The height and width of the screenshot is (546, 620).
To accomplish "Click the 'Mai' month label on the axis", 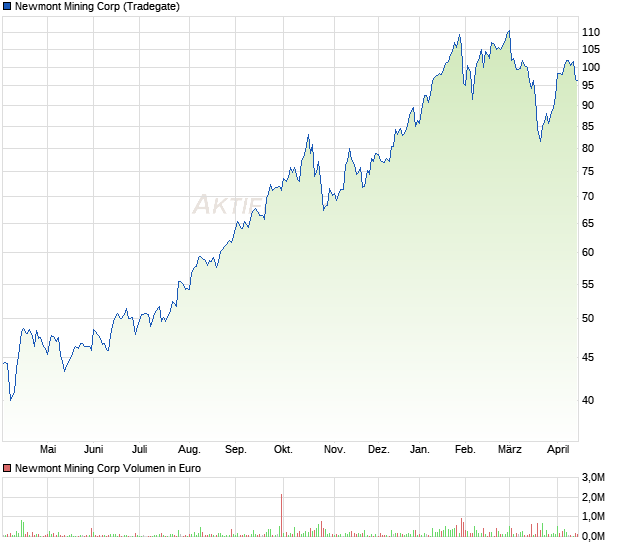I will point(48,449).
